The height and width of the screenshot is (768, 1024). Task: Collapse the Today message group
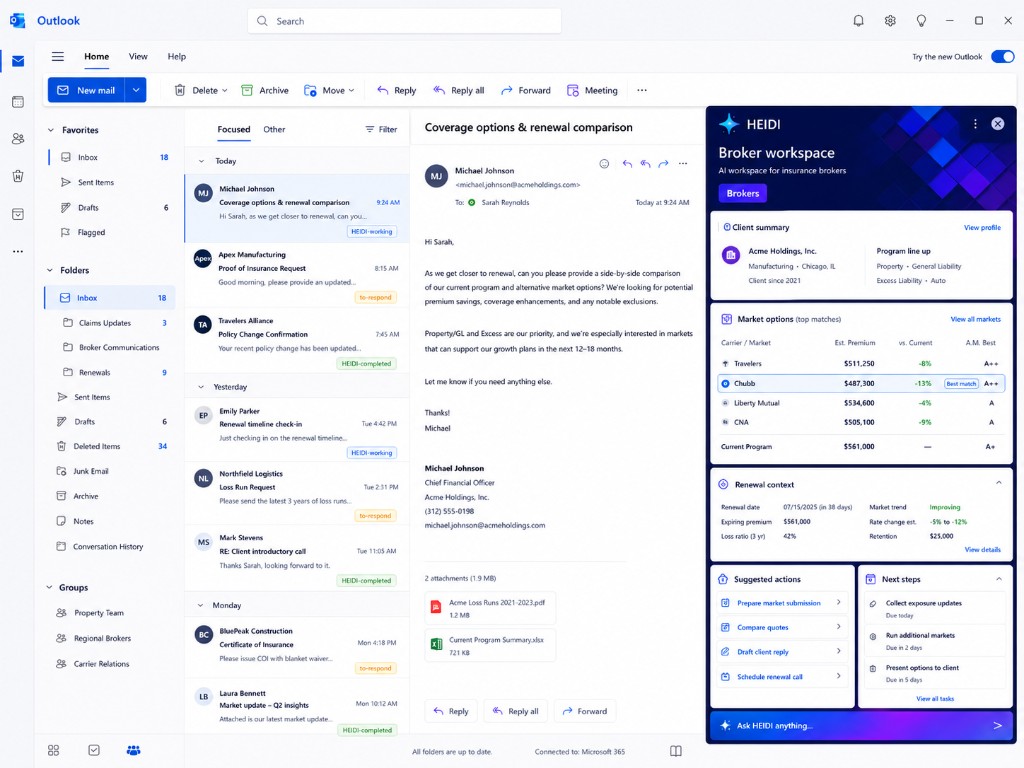click(x=201, y=161)
